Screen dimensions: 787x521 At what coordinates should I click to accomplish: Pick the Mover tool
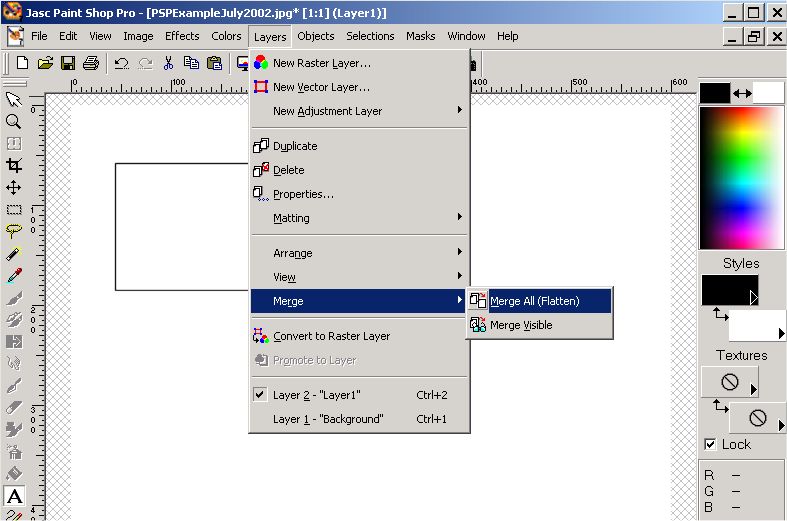[14, 188]
